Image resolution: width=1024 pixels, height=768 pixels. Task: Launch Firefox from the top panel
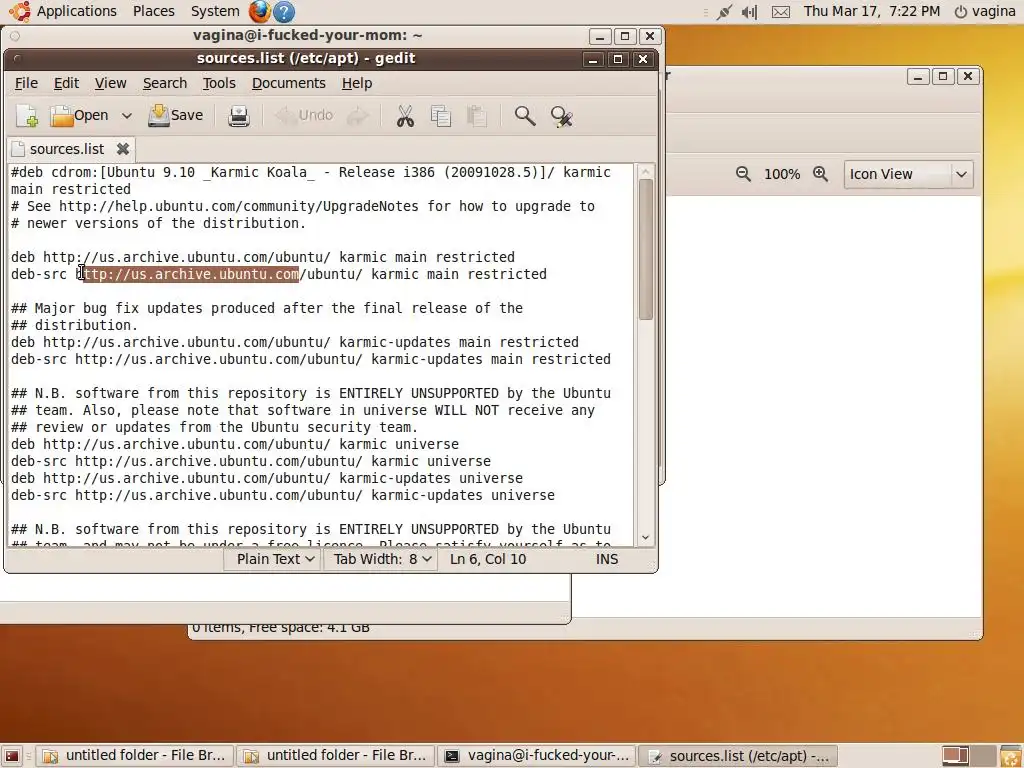click(259, 11)
